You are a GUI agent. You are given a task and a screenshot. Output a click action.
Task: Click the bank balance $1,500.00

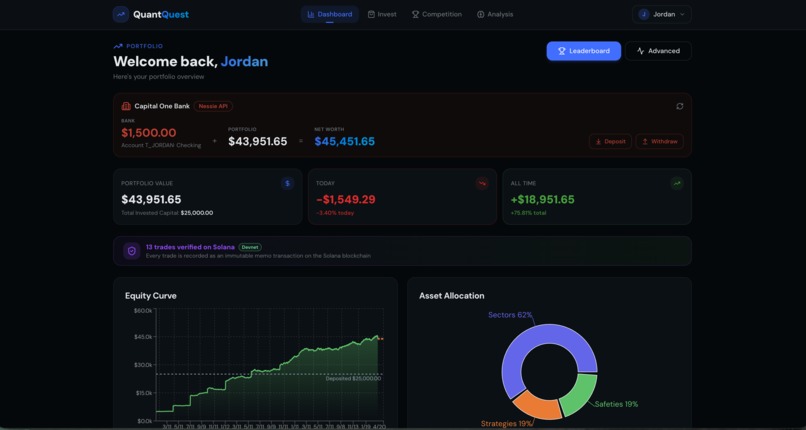(x=149, y=133)
